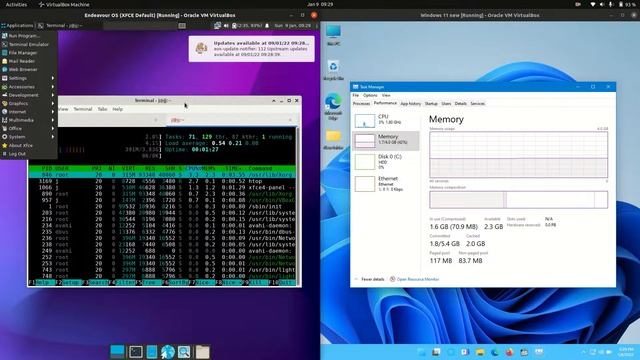Switch to the Users tab in Task Manager
This screenshot has width=640, height=360.
tap(446, 104)
